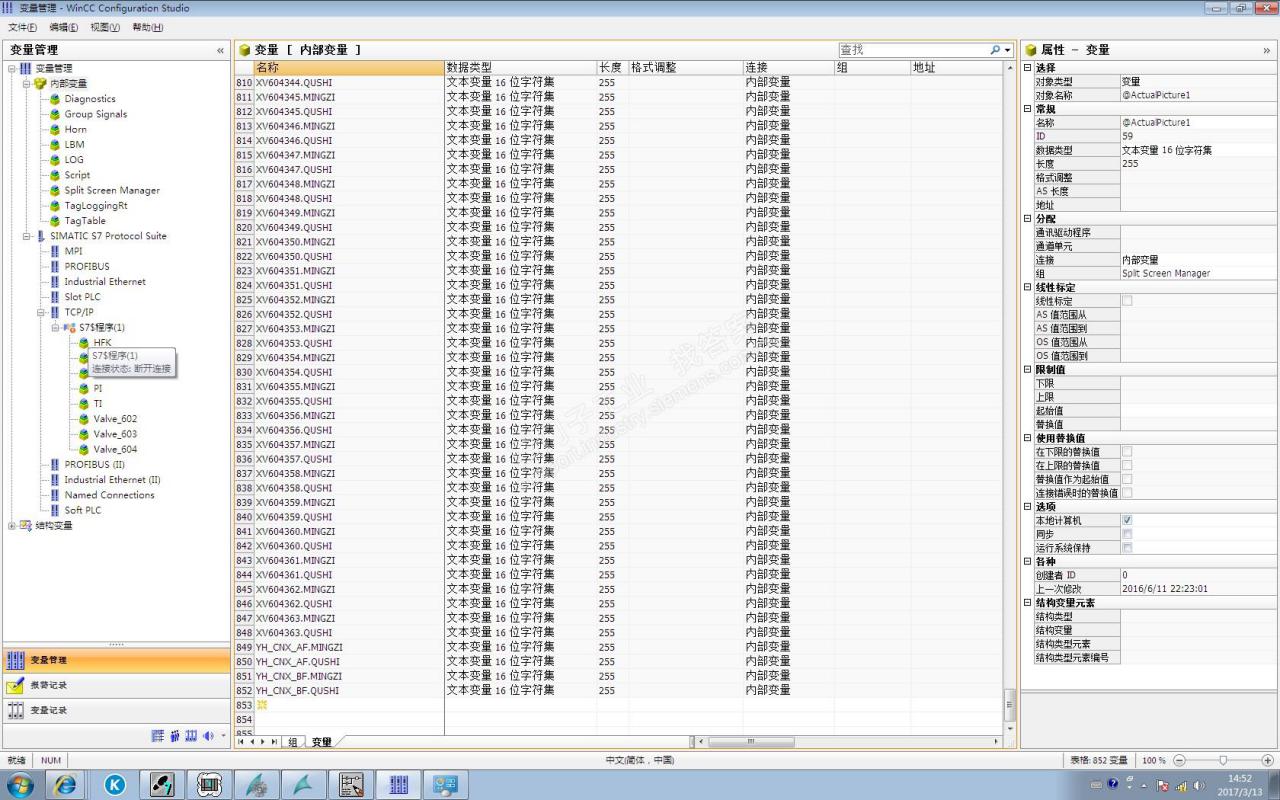
Task: Switch to the 变量 sheet tab
Action: 321,742
